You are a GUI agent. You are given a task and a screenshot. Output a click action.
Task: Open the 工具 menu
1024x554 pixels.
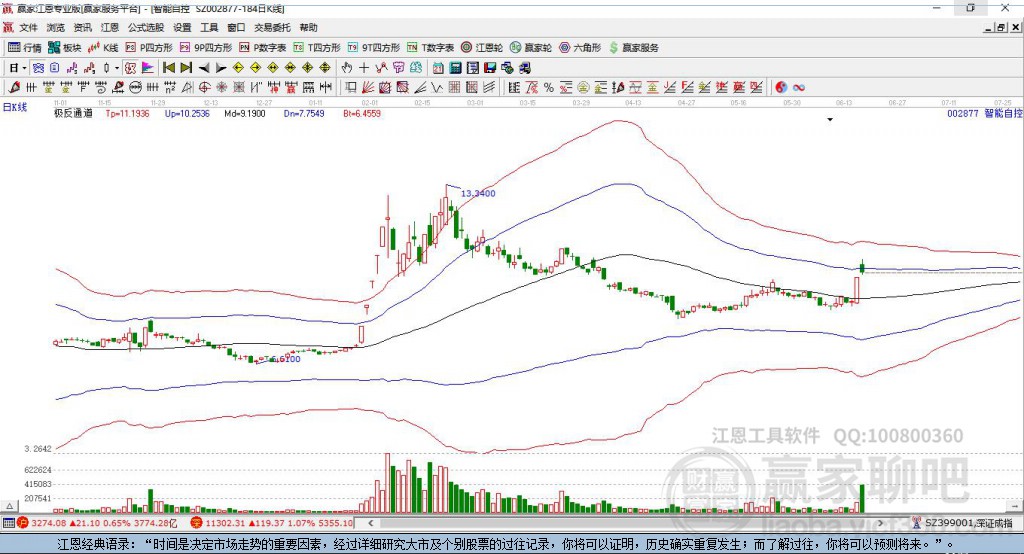click(x=209, y=27)
